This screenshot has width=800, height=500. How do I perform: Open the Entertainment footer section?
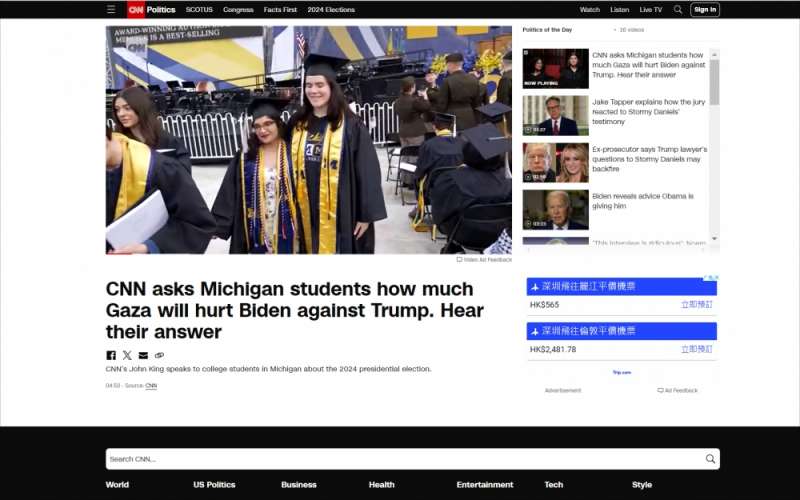pos(485,485)
